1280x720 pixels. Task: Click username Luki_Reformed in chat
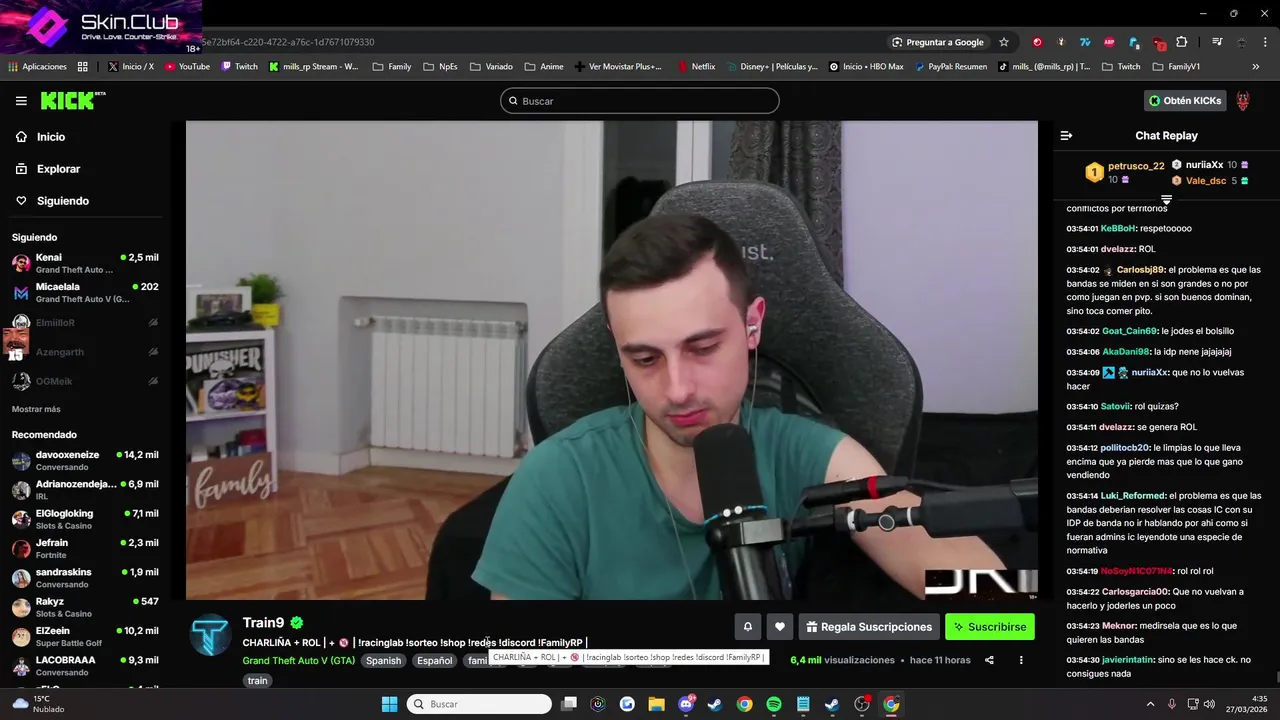click(x=1133, y=496)
